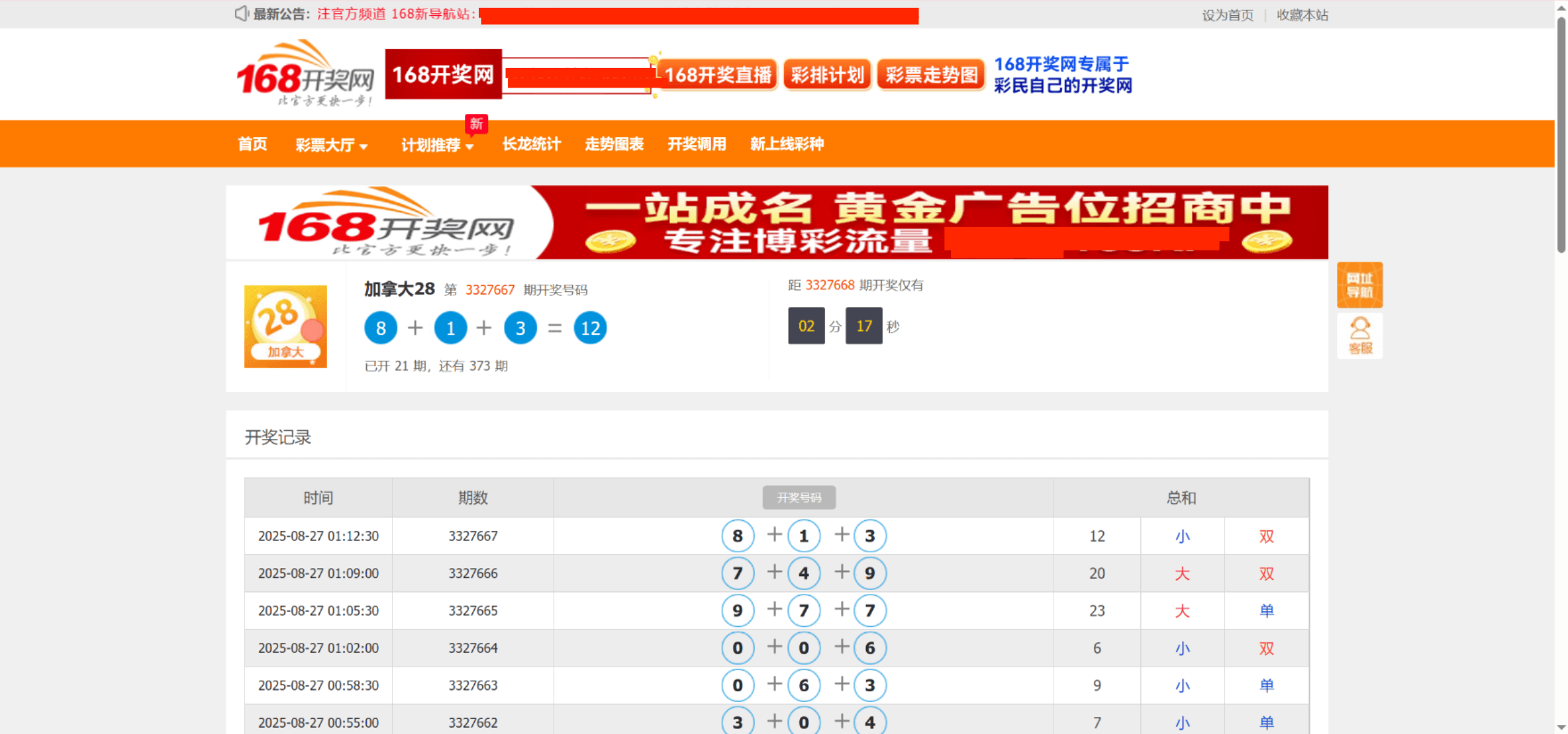Click the blue result ball 12
This screenshot has width=1568, height=734.
pyautogui.click(x=590, y=328)
